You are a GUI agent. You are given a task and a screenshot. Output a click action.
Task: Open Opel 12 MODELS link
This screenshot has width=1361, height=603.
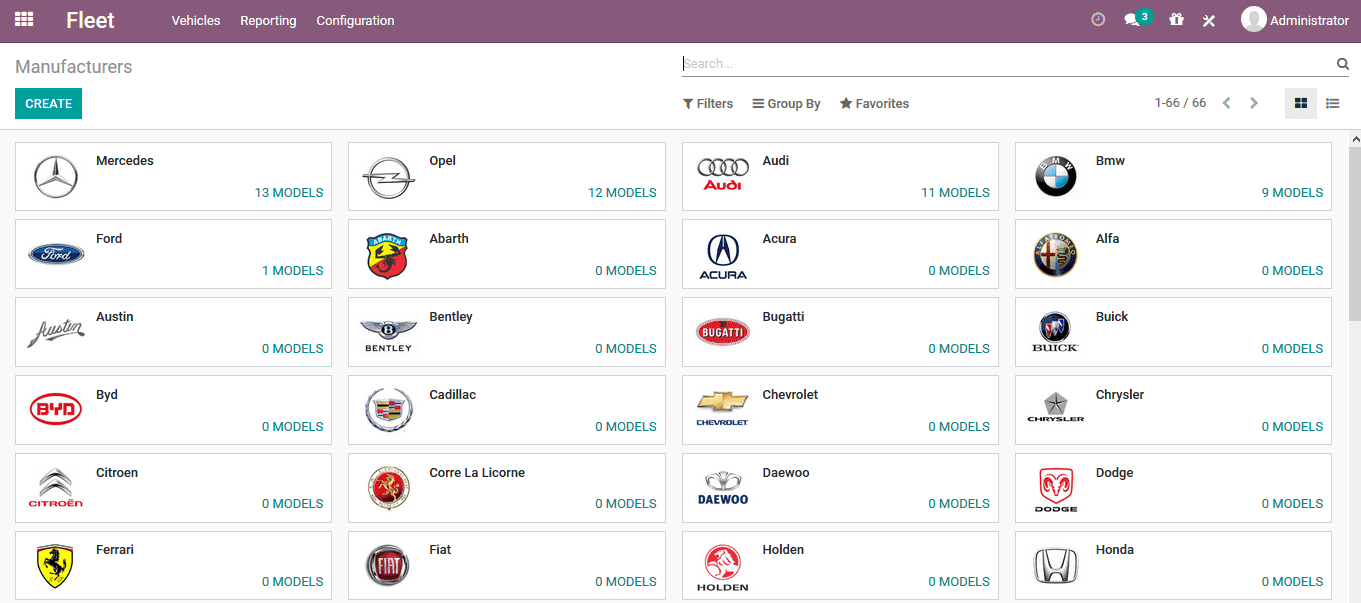(622, 193)
